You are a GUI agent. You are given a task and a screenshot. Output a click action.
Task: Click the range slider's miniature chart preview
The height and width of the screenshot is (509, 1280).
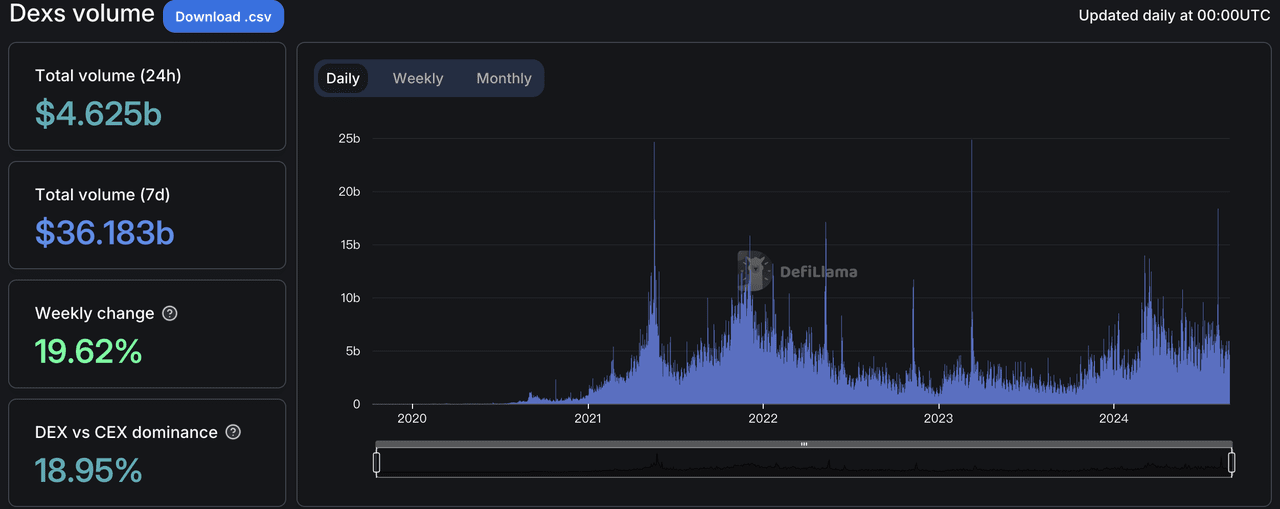click(x=803, y=463)
